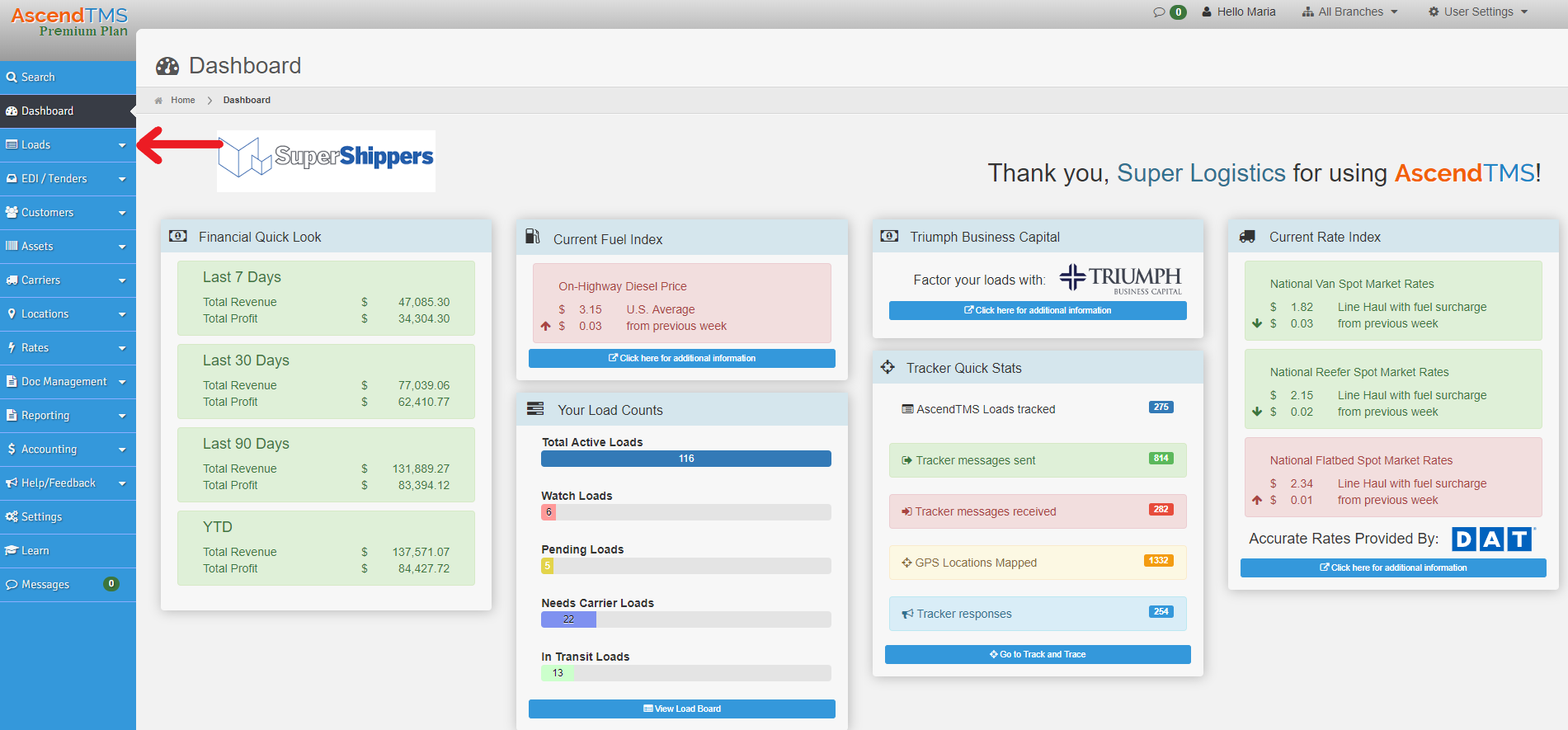
Task: Click Go to Track and Trace button
Action: [x=1038, y=654]
